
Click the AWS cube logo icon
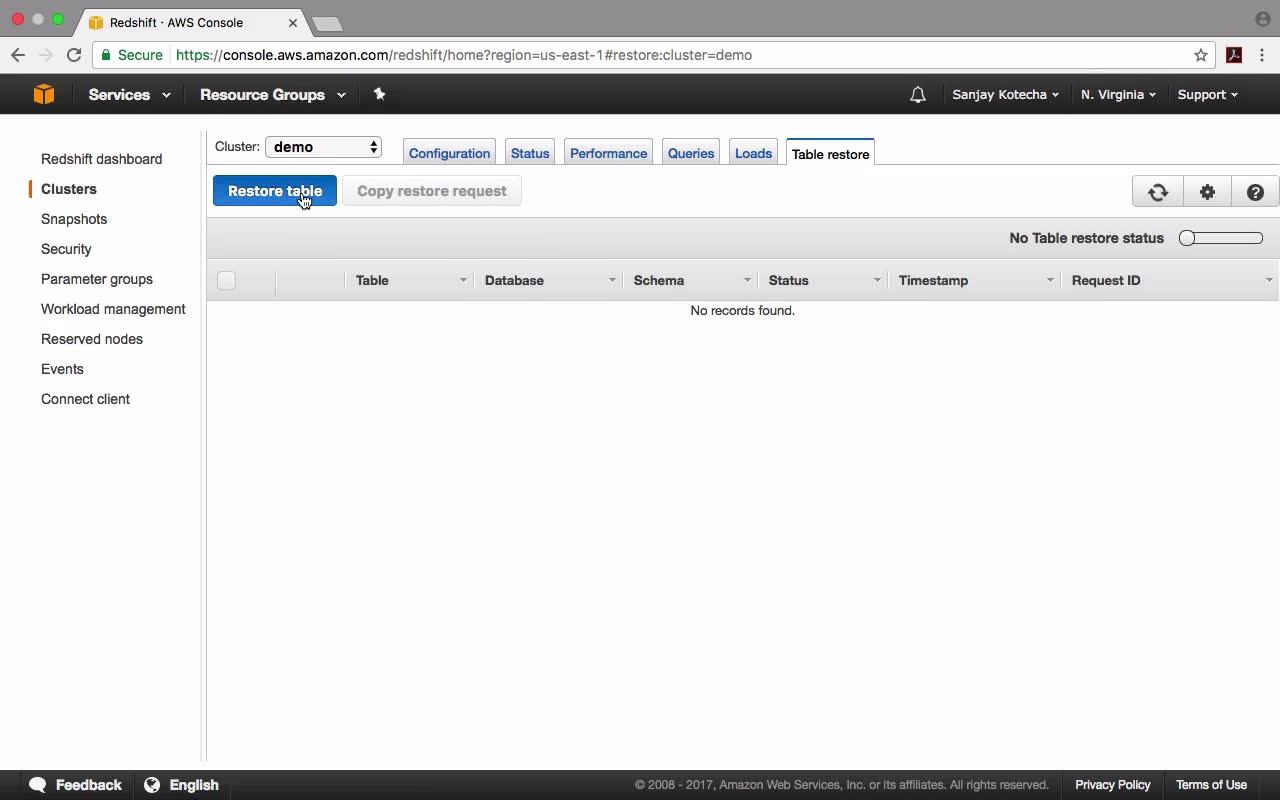point(44,94)
